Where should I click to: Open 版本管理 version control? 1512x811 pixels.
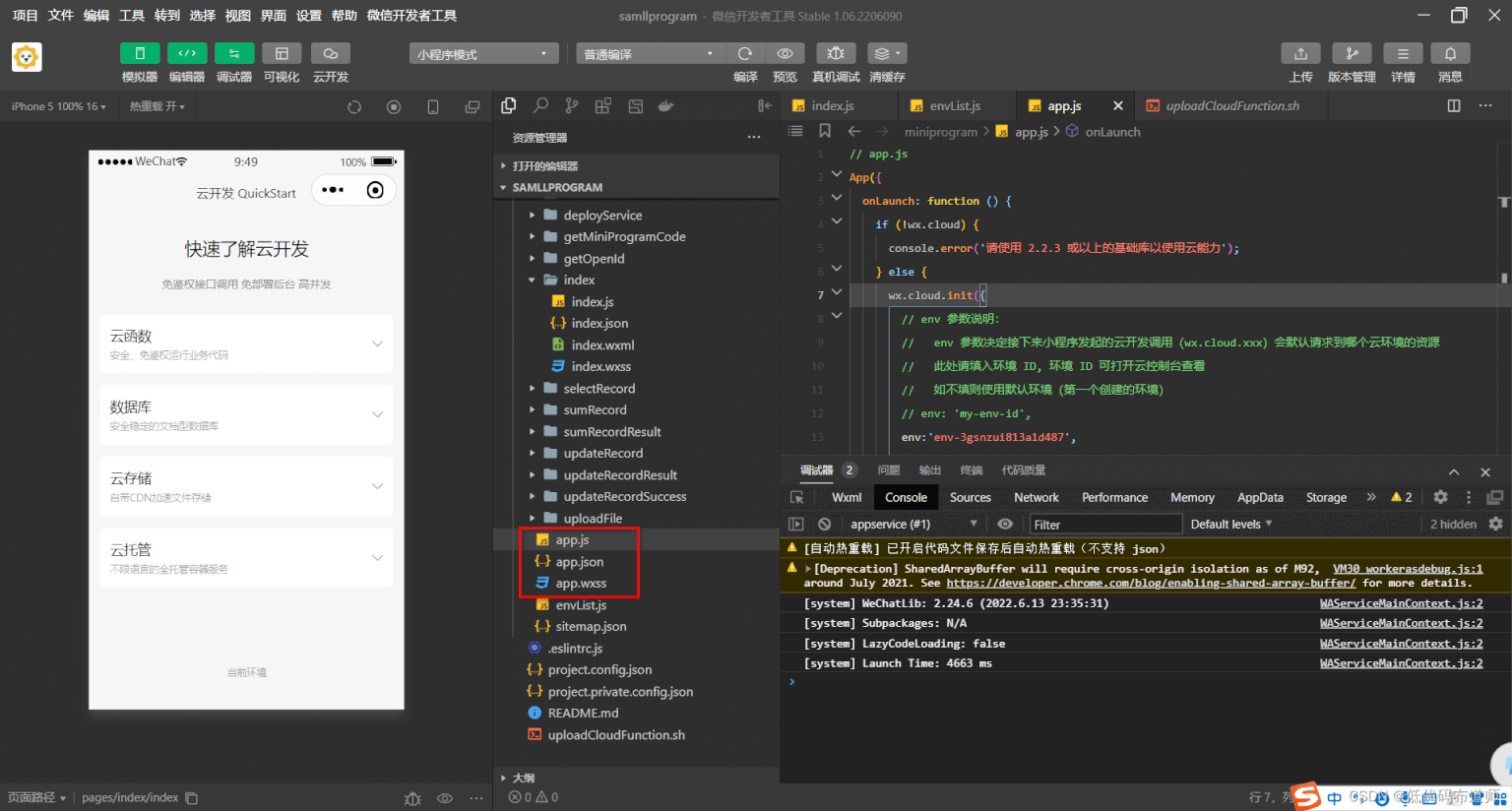coord(1352,53)
